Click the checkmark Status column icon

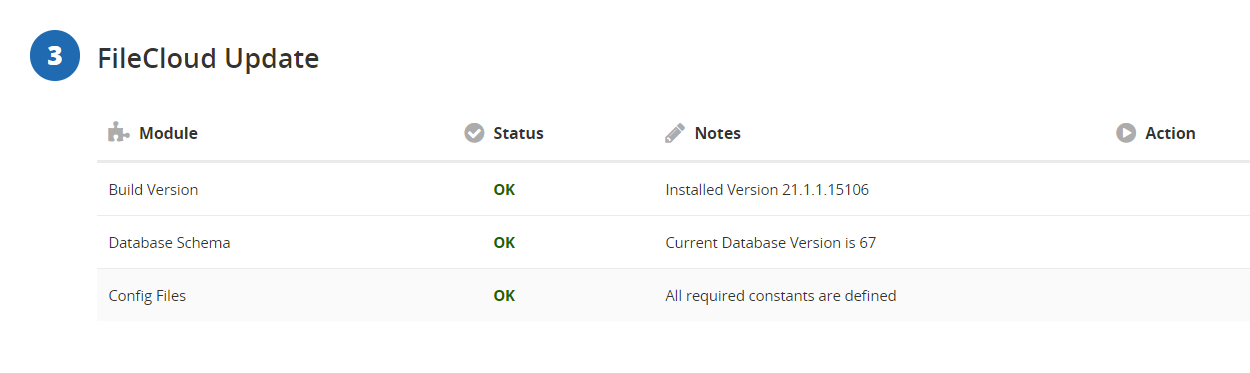[x=475, y=133]
